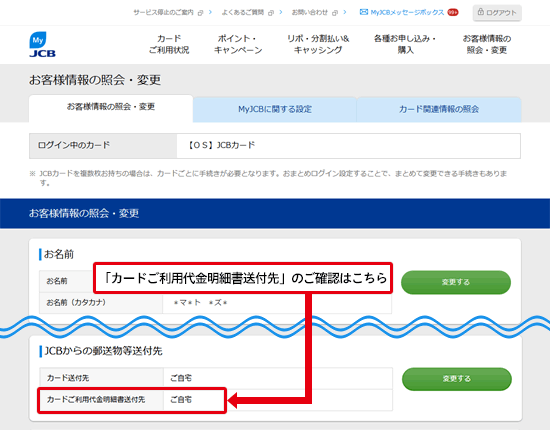550x430 pixels.
Task: Open the お問い合わせ link
Action: pyautogui.click(x=310, y=12)
